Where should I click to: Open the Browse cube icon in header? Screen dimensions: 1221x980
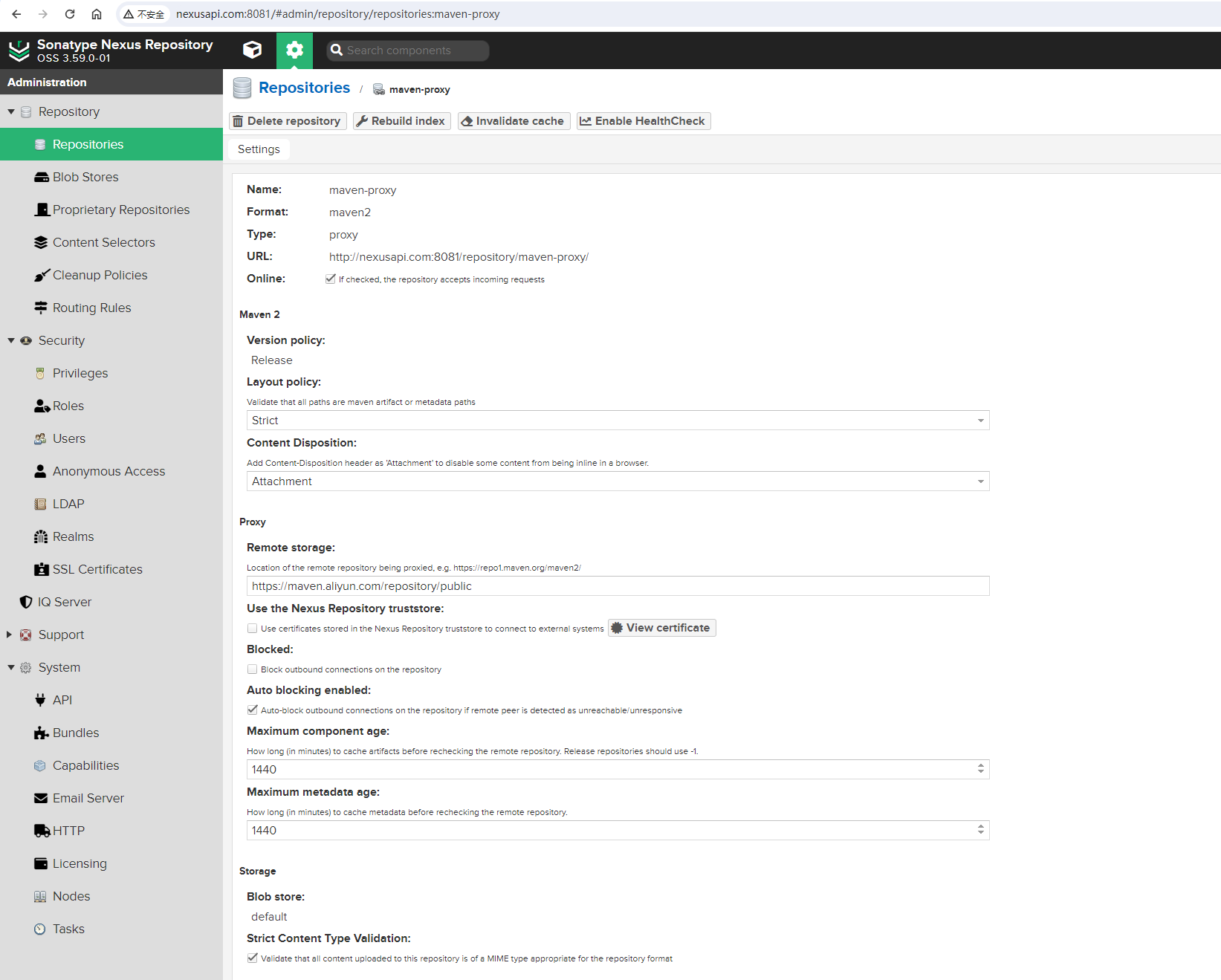(x=253, y=50)
